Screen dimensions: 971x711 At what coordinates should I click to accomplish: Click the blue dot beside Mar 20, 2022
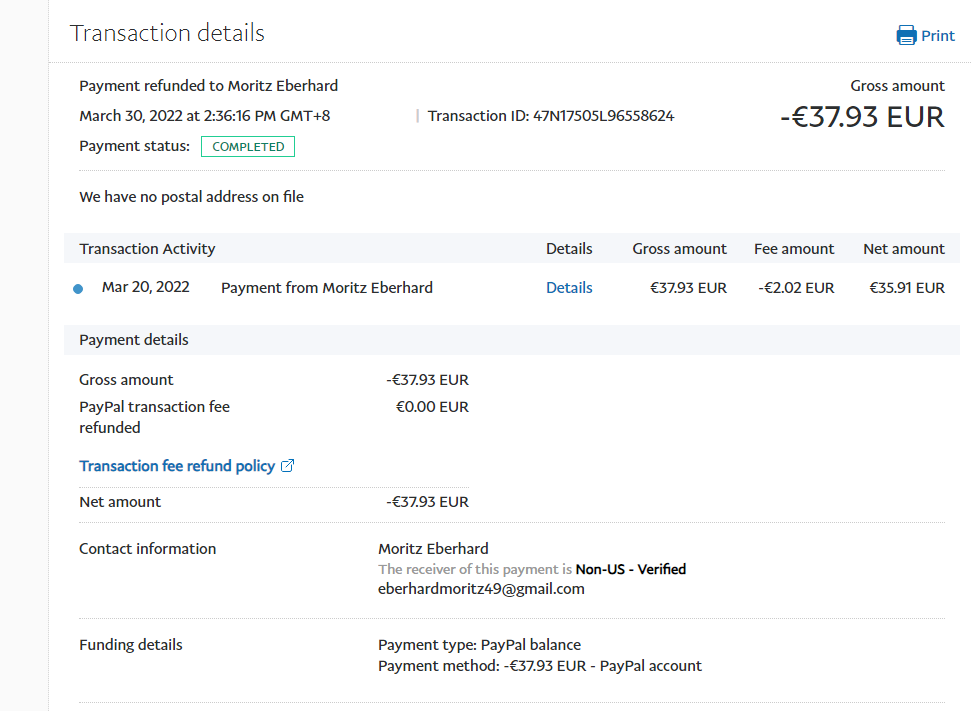pyautogui.click(x=78, y=289)
